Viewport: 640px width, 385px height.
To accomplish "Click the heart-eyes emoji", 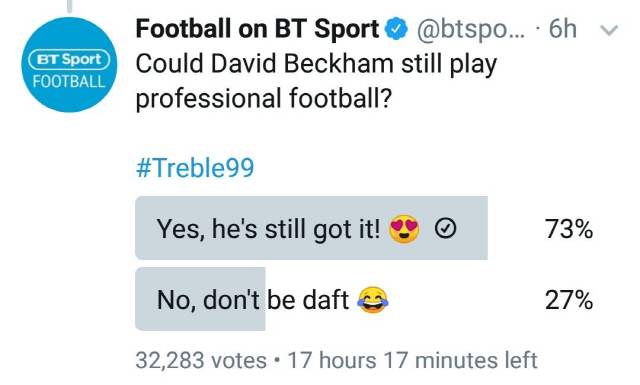I will coord(404,228).
